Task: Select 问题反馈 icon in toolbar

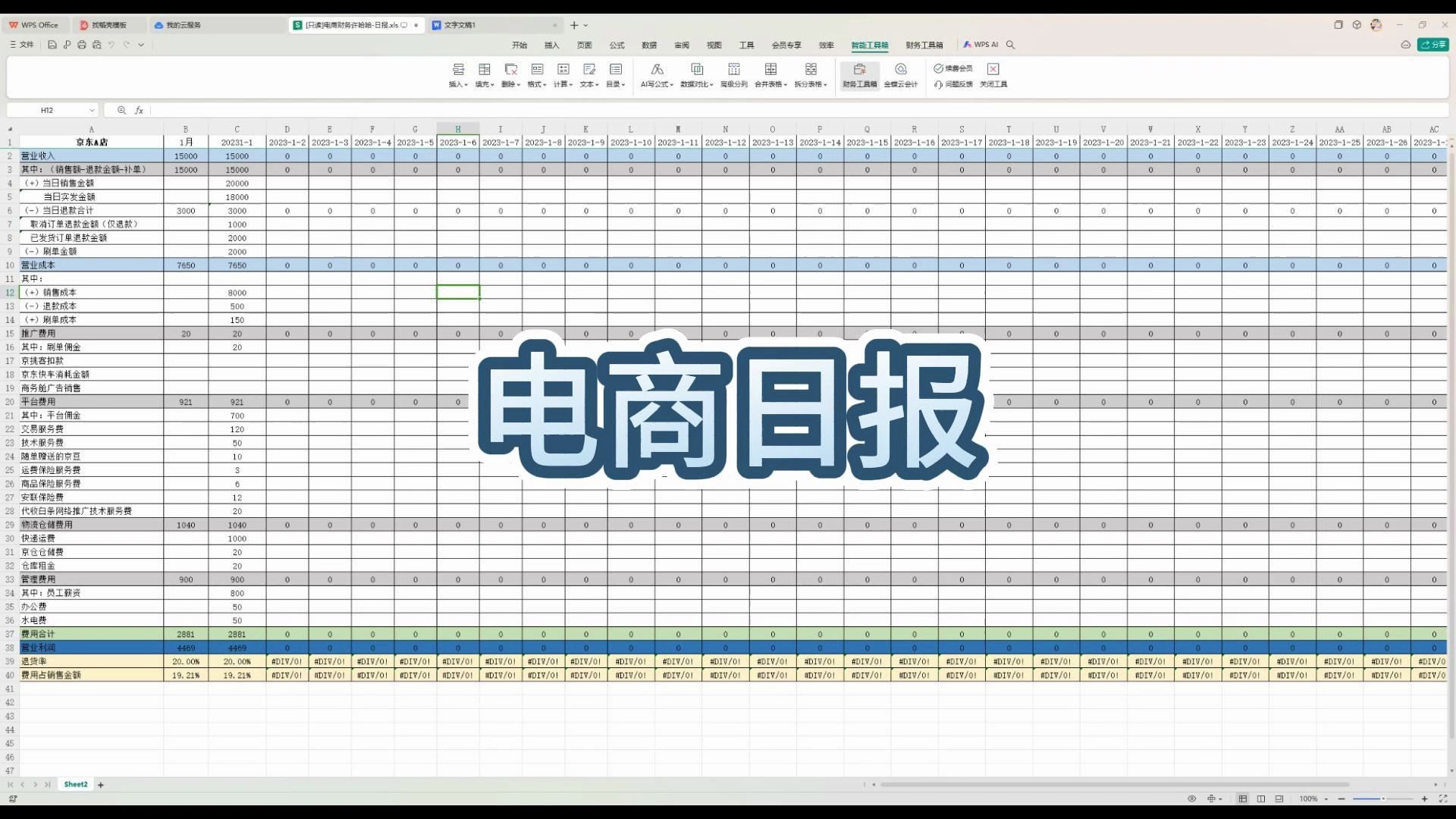Action: [x=955, y=84]
